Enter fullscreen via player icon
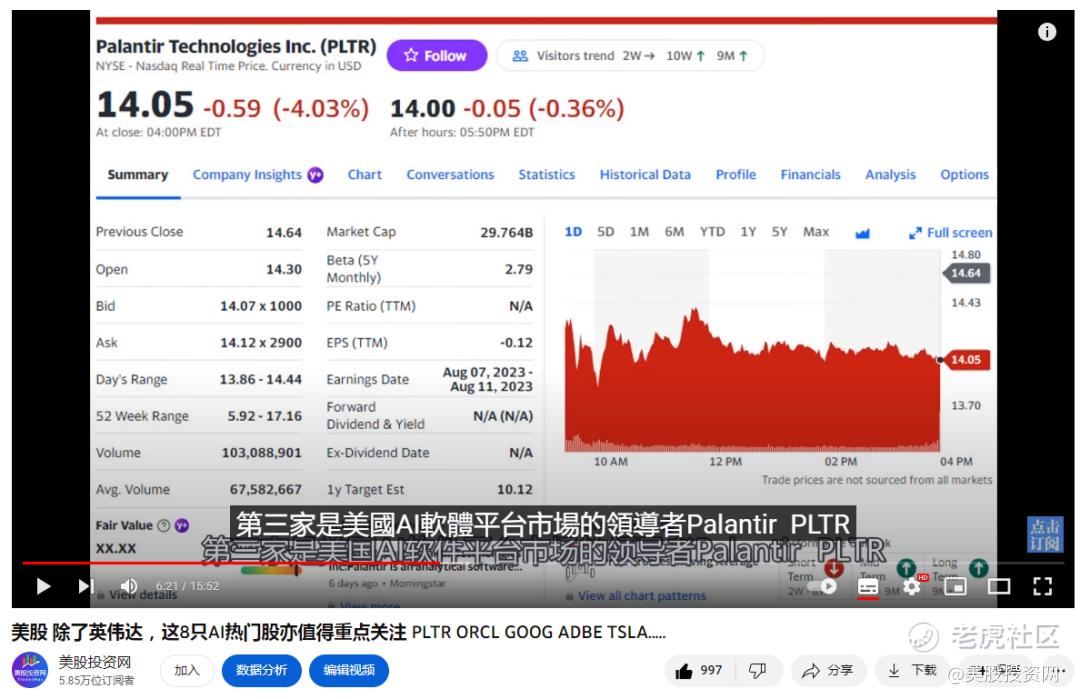 1043,587
